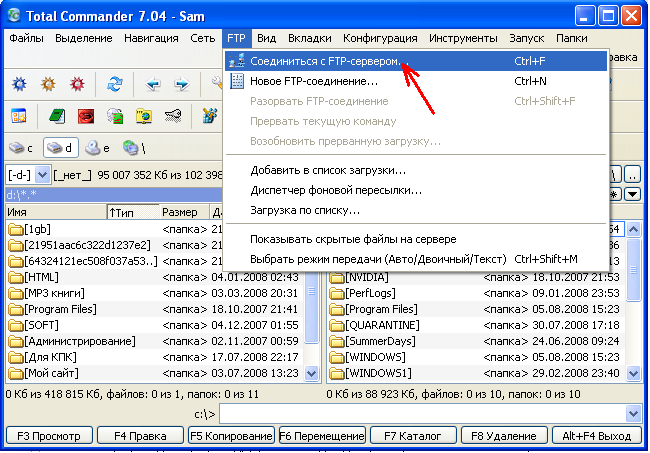Click the green notepad toolbar icon
Screen dimensions: 650x453
coord(56,116)
